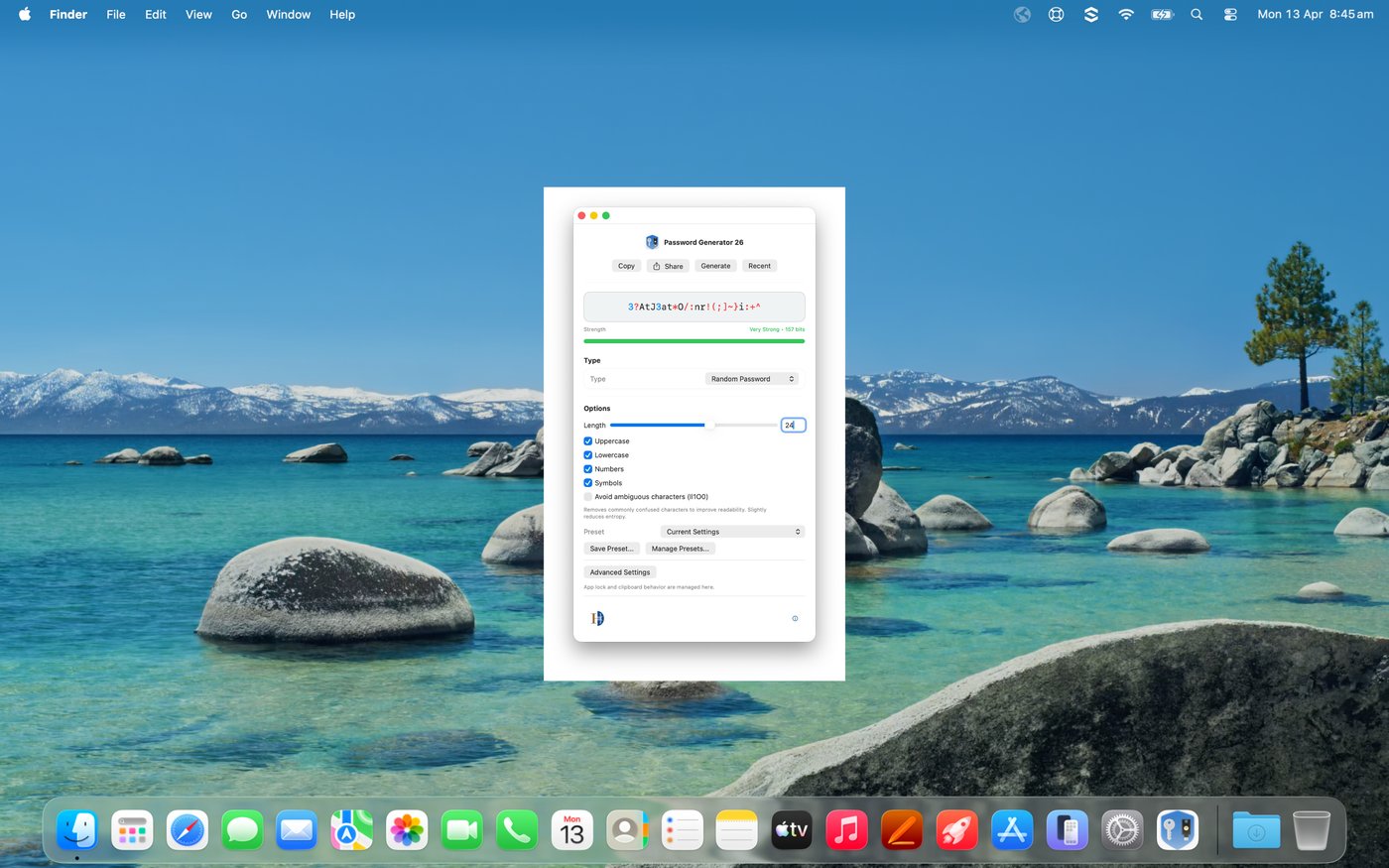Enable Avoid ambiguous characters checkbox
Screen dimensions: 1389x868
[x=587, y=497]
